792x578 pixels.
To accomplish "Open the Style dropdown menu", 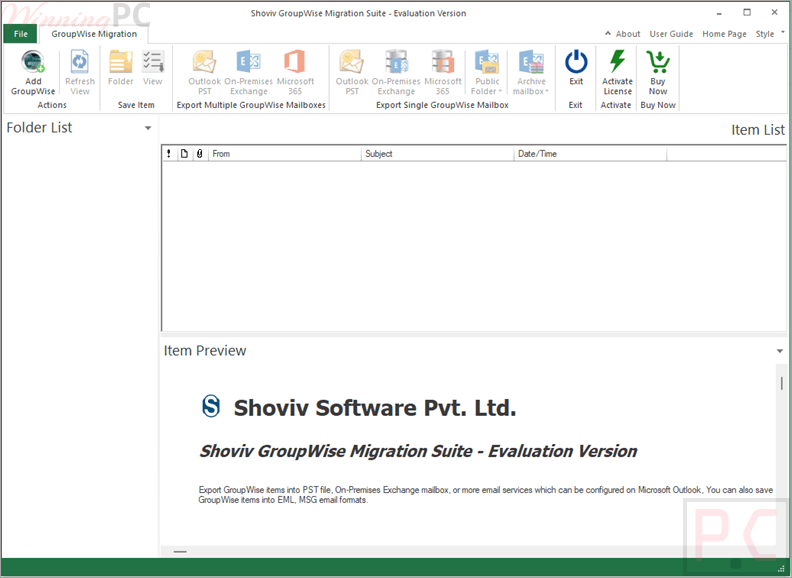I will pyautogui.click(x=770, y=34).
